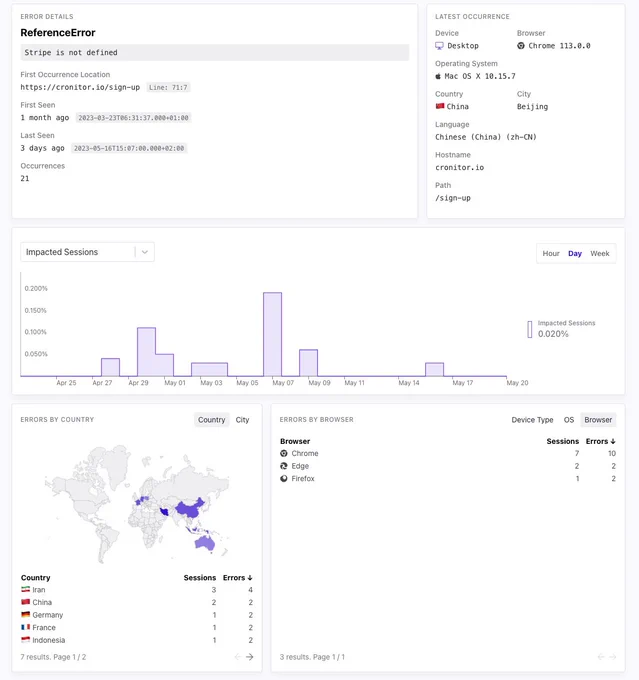This screenshot has width=639, height=680.
Task: Select Day chart granularity
Action: coord(575,253)
